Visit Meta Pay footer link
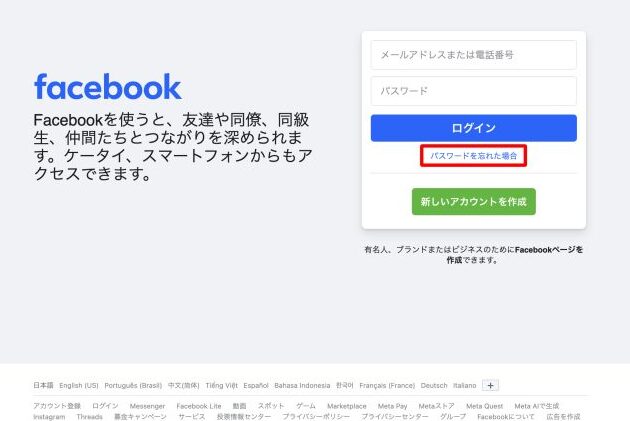Viewport: 630px width, 421px height. (392, 406)
